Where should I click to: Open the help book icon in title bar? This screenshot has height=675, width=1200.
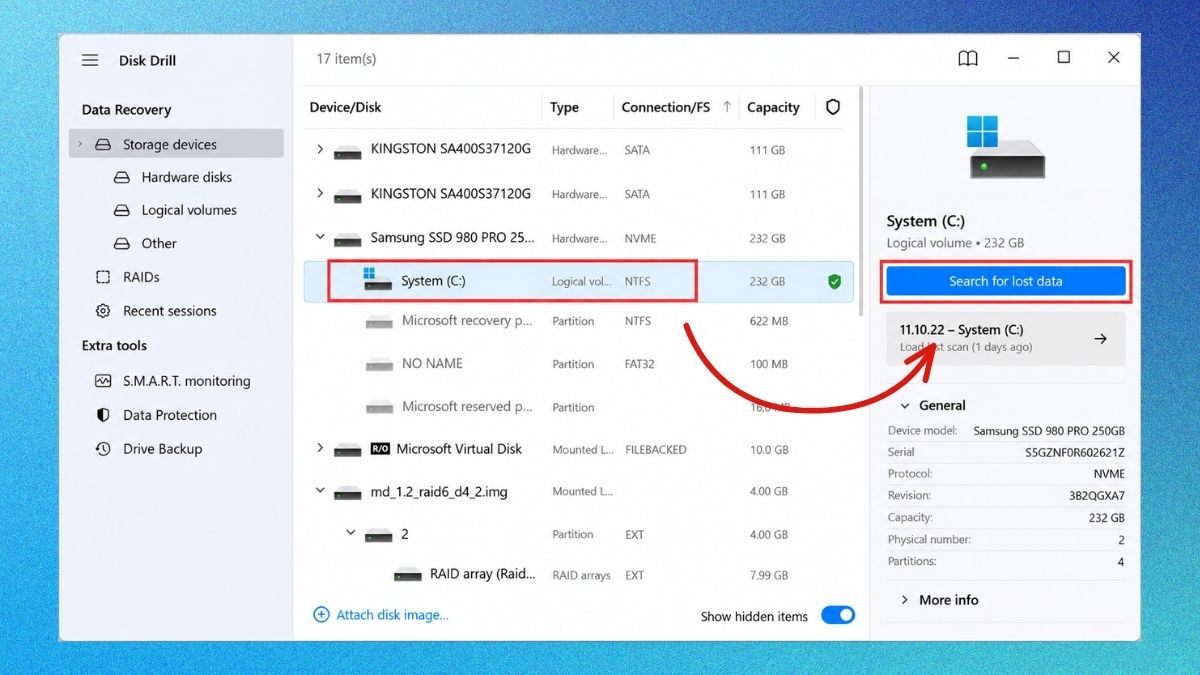coord(968,58)
